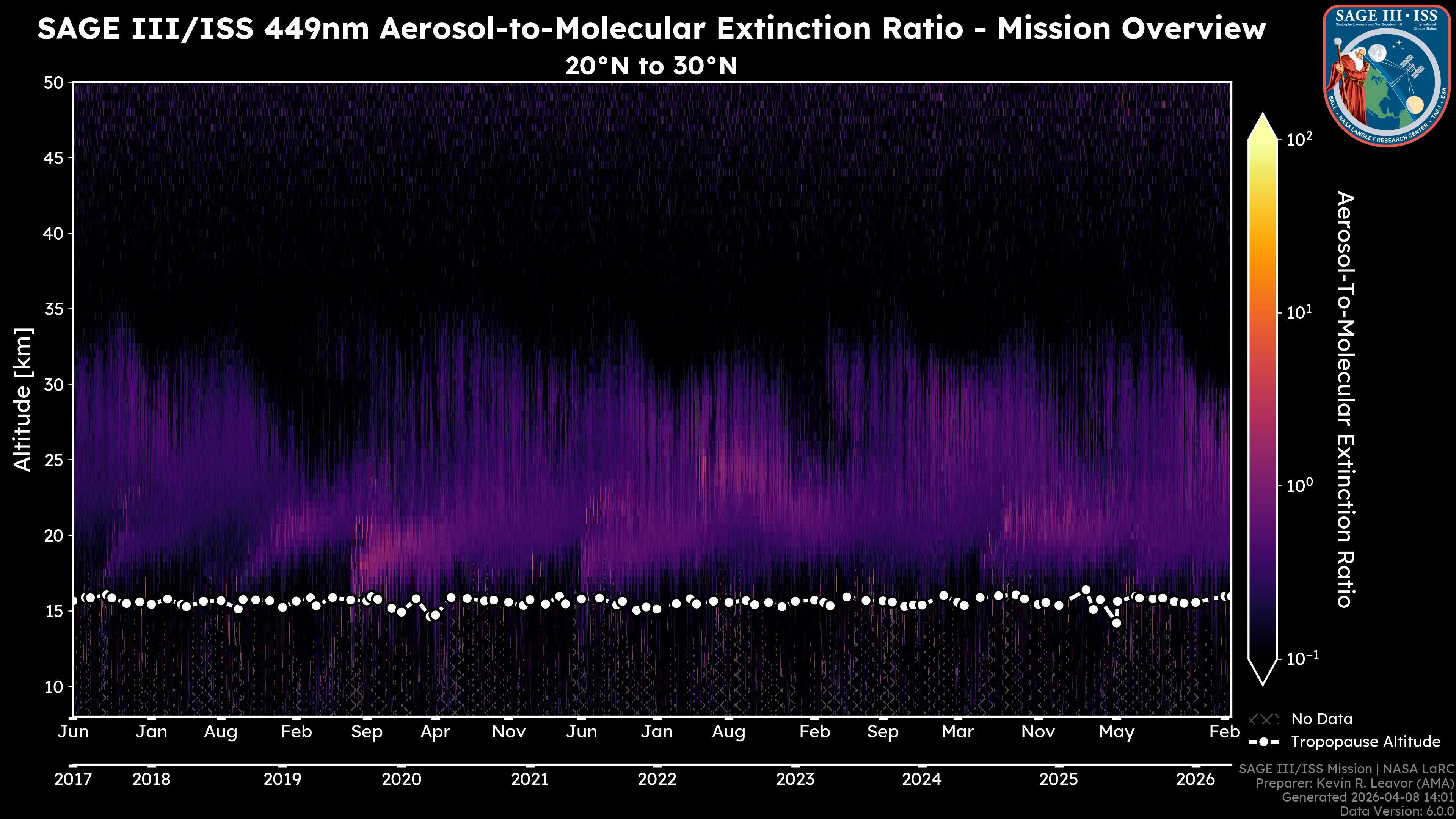Click the Nov month label near 2025
The height and width of the screenshot is (819, 1456).
pos(1038,732)
